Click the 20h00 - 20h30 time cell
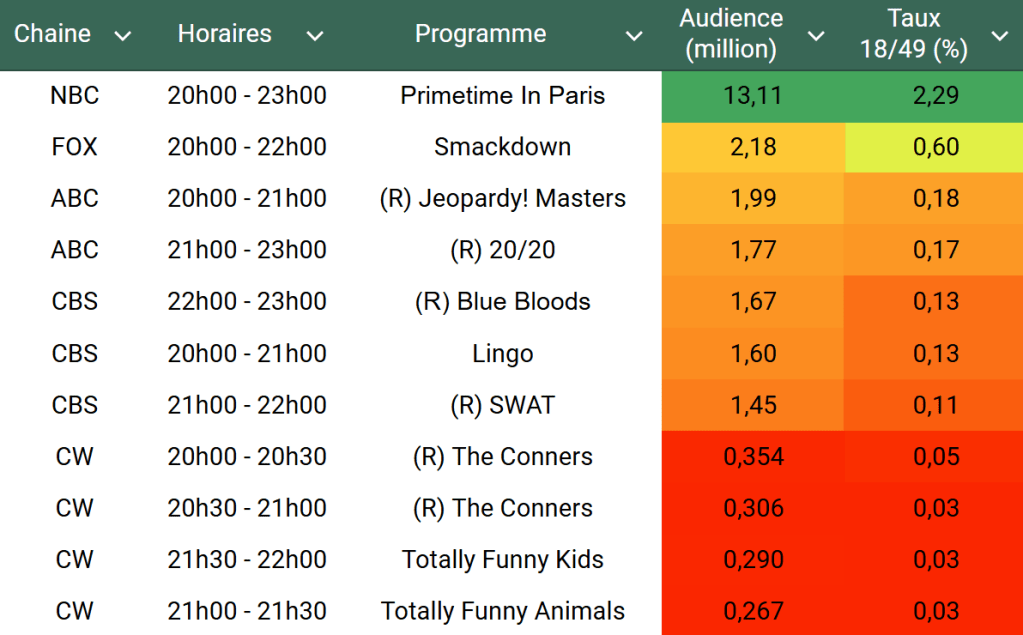The image size is (1023, 635). (x=247, y=457)
